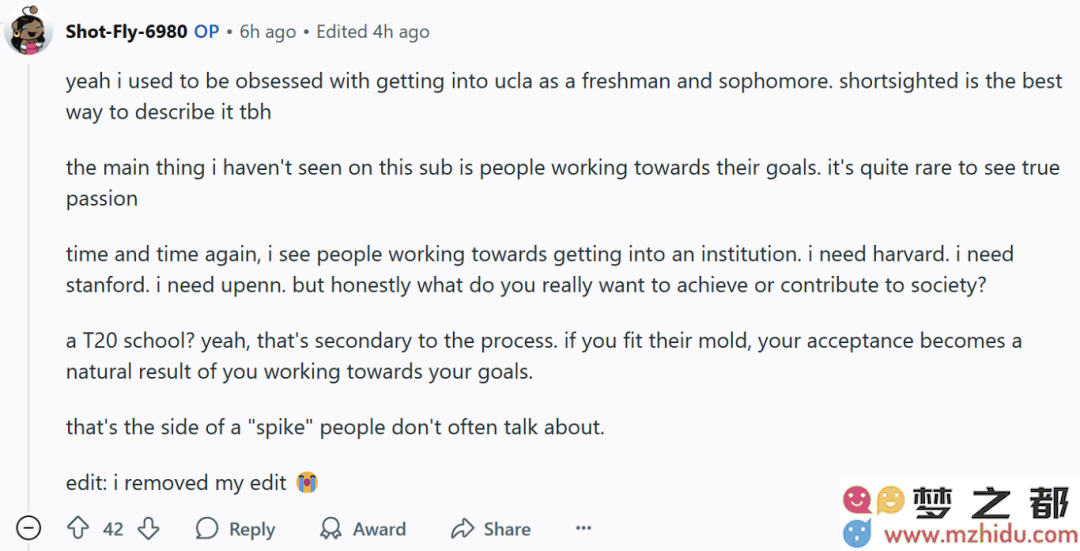1080x551 pixels.
Task: Click the blue OP badge
Action: tap(207, 32)
